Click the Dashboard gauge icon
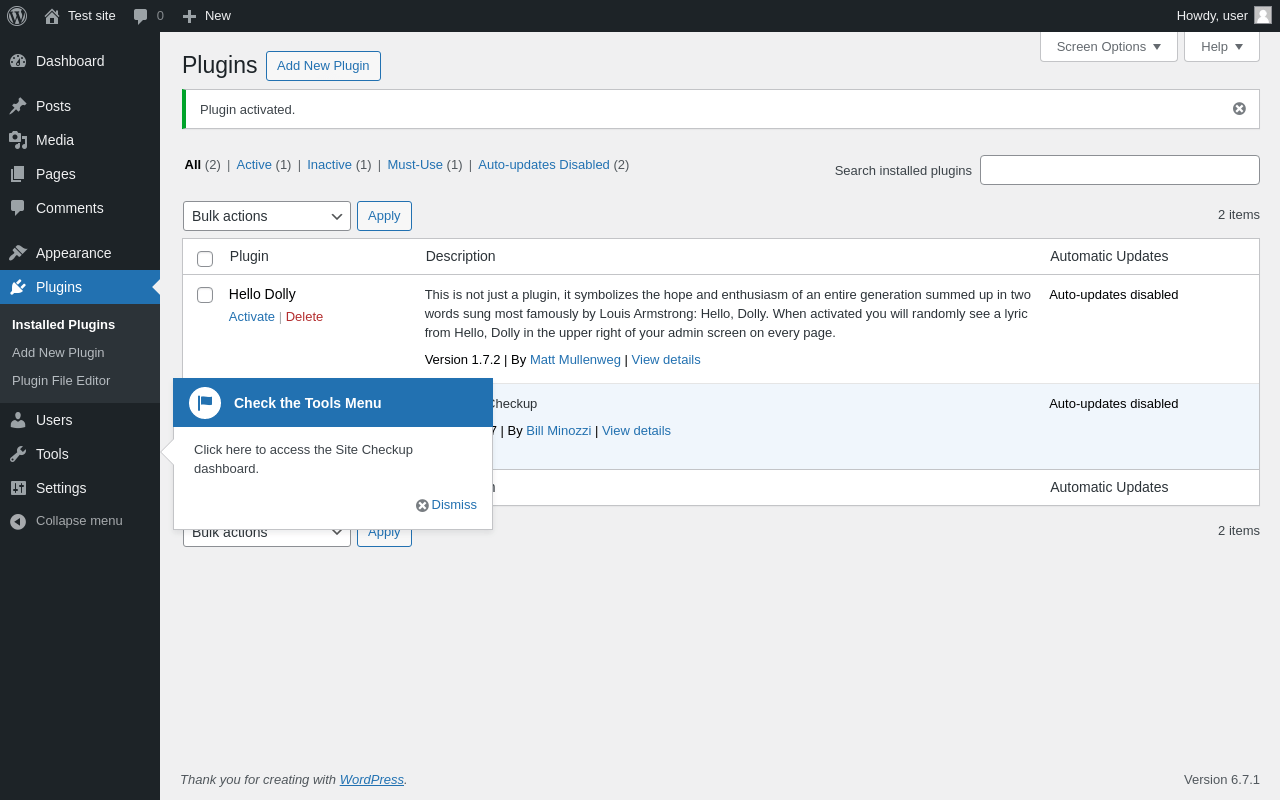 tap(18, 61)
